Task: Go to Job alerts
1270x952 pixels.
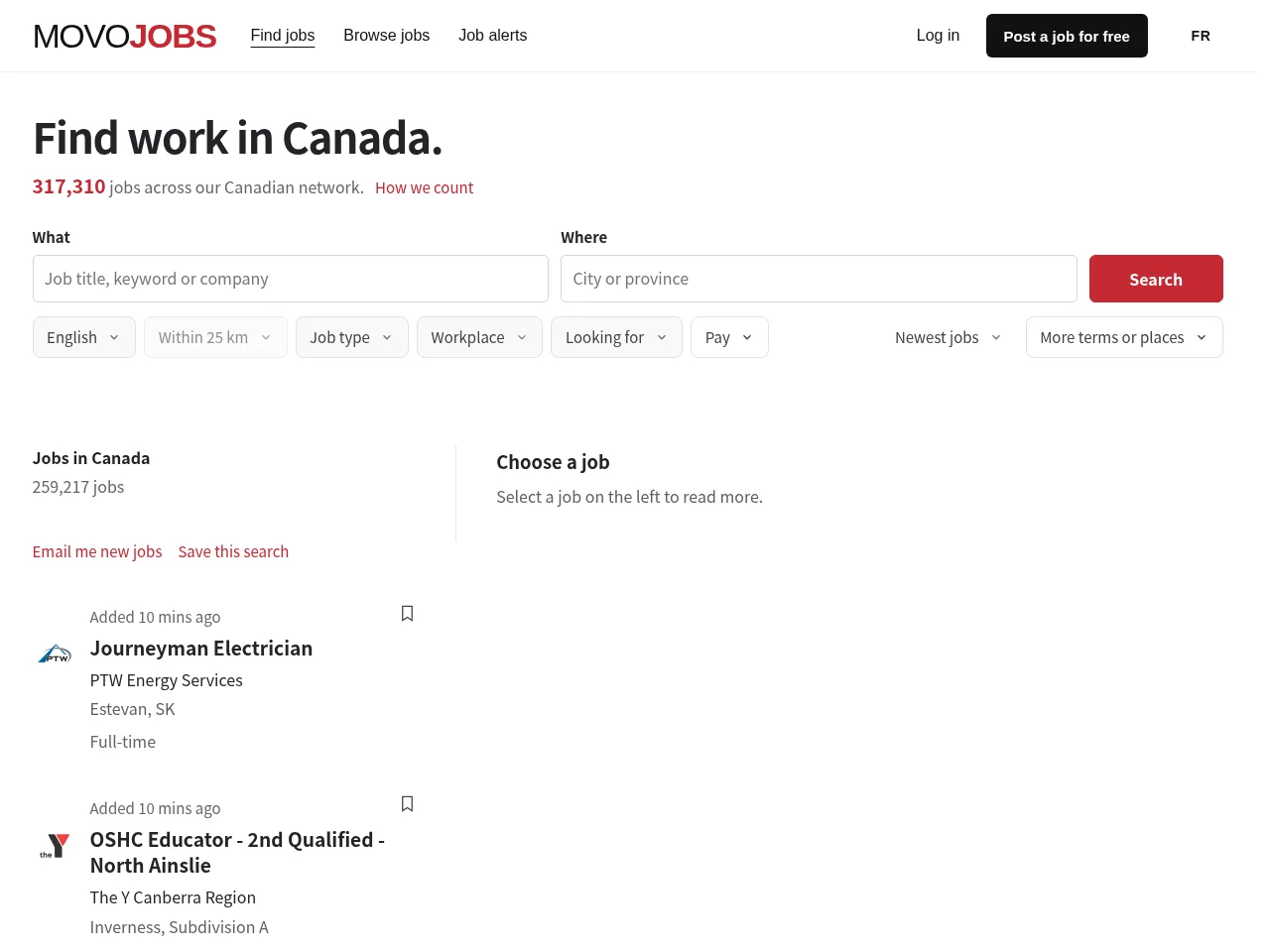Action: click(493, 36)
